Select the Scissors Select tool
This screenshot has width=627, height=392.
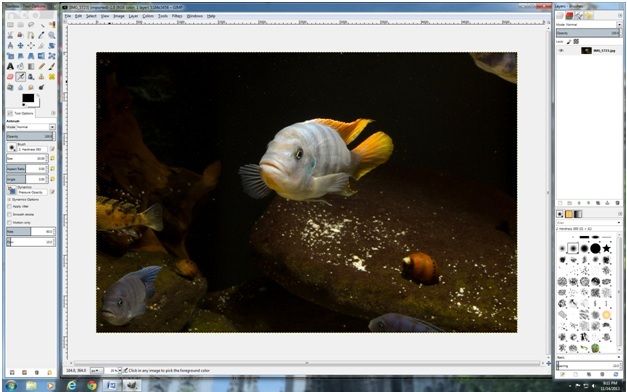pos(10,35)
